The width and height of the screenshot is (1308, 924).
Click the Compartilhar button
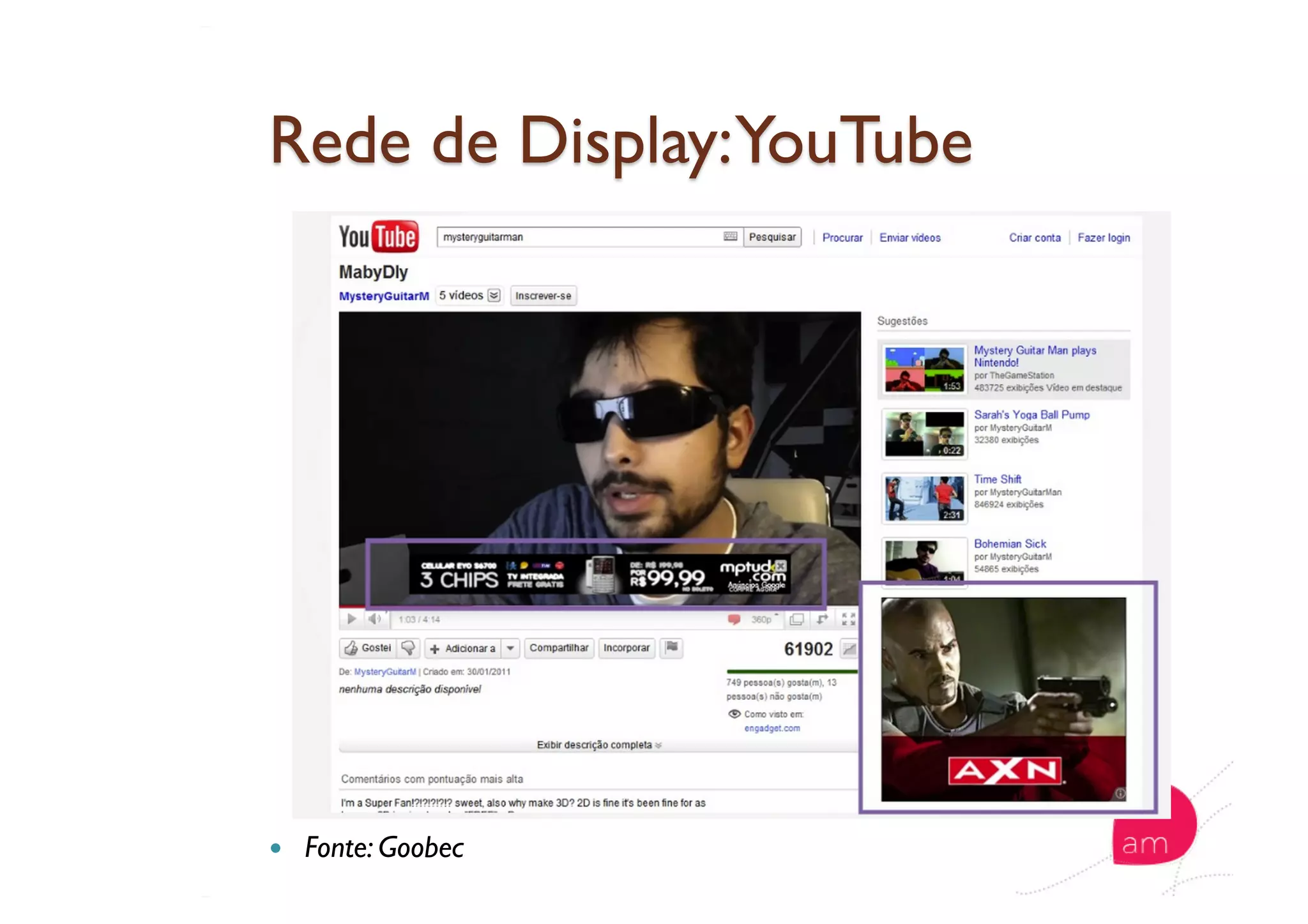559,648
